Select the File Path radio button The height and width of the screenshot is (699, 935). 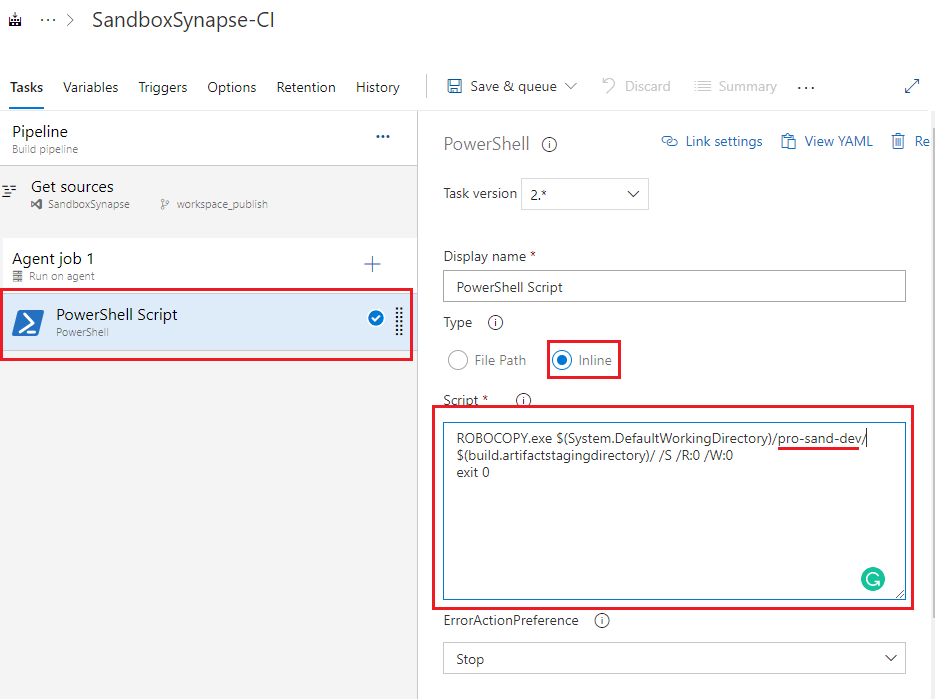click(458, 360)
